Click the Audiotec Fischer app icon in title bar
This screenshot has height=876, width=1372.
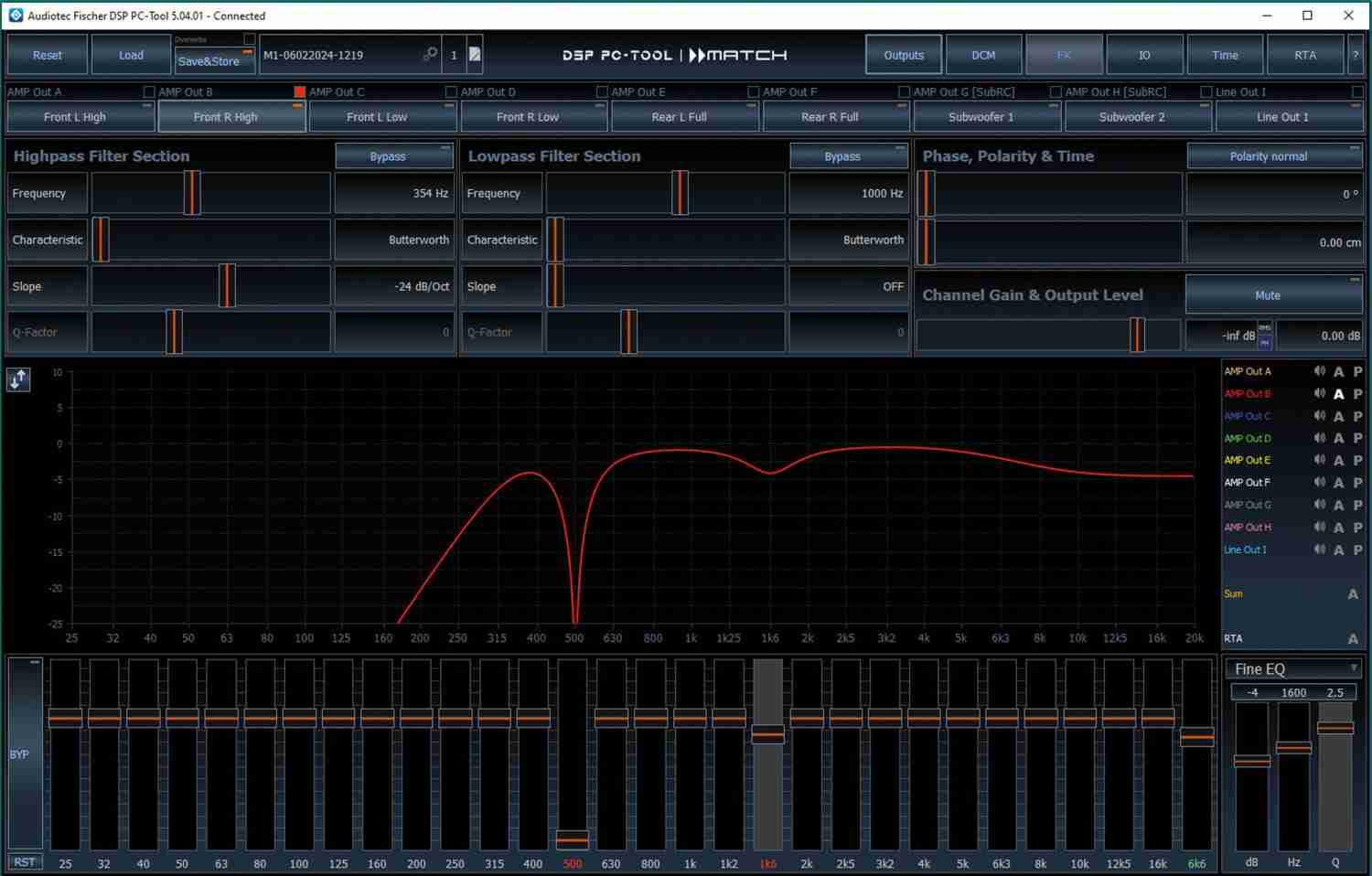click(16, 16)
